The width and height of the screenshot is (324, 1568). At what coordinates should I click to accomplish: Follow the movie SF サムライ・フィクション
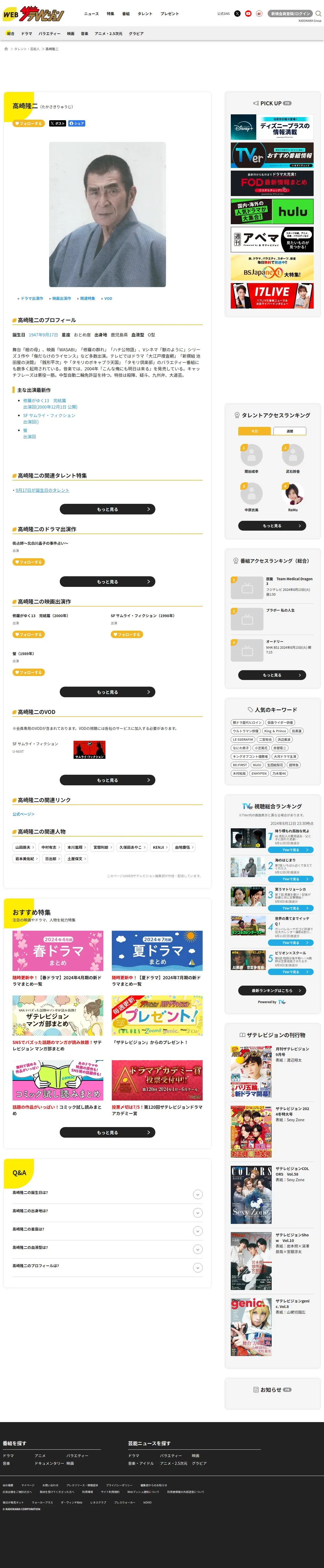127,634
